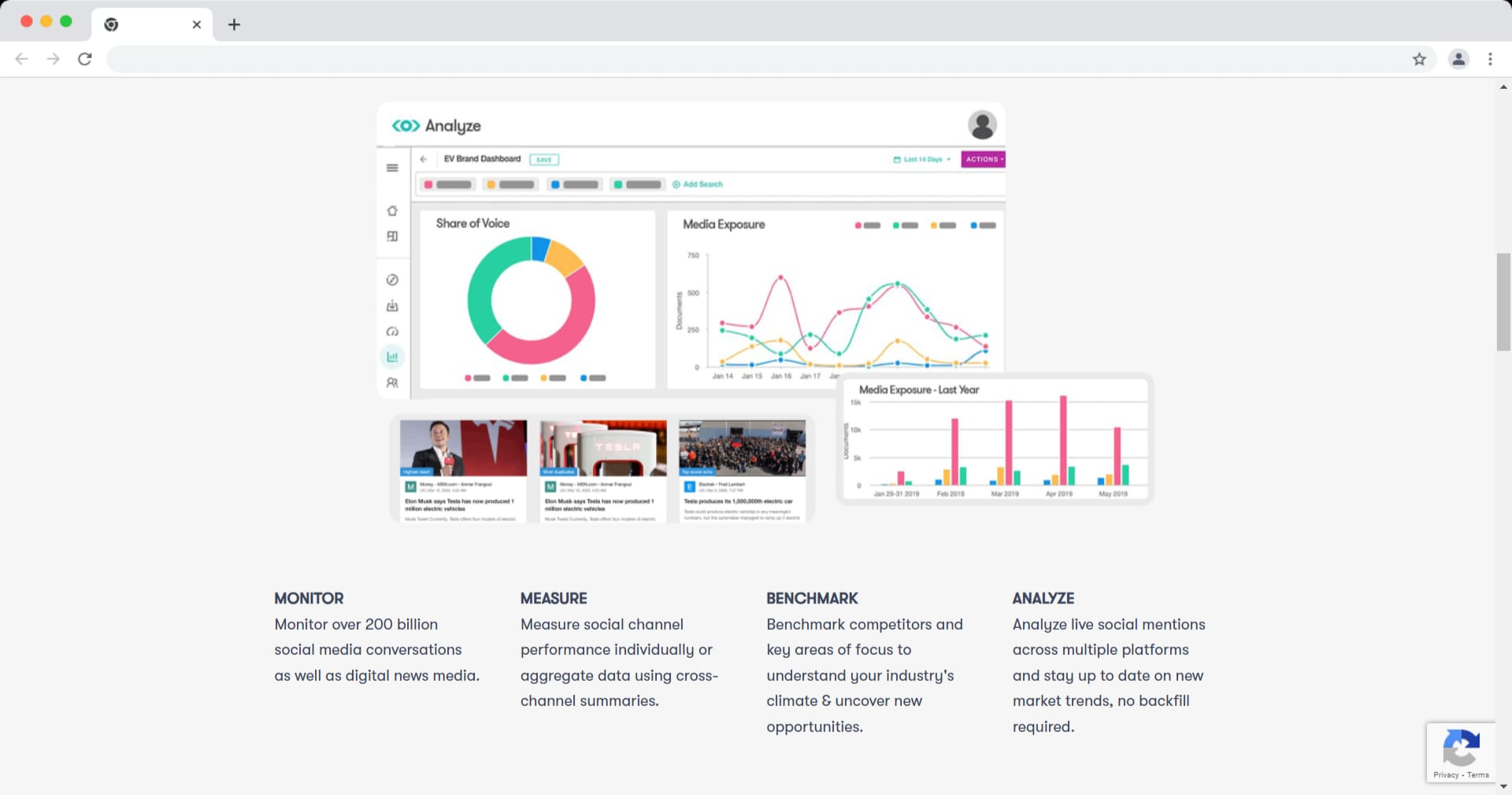
Task: Click the highlighted bar chart sidebar icon
Action: click(x=392, y=357)
